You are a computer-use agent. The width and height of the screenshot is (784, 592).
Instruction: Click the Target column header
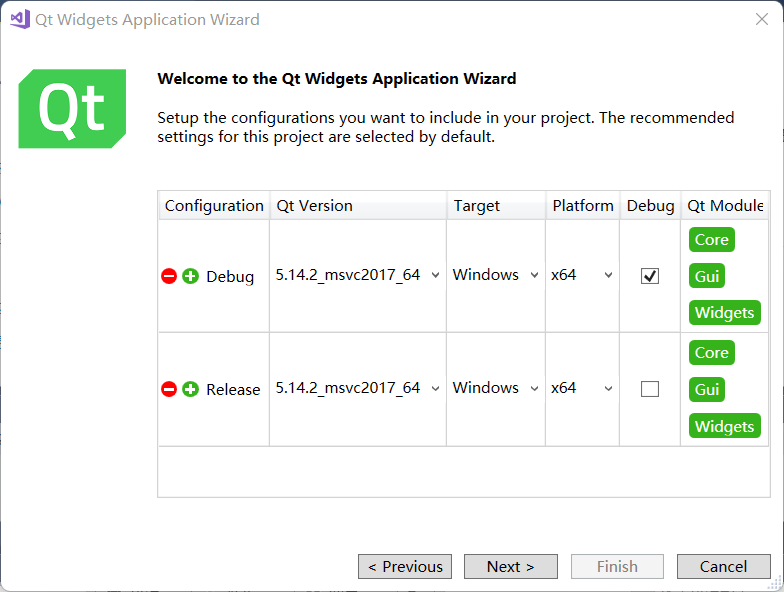point(496,206)
